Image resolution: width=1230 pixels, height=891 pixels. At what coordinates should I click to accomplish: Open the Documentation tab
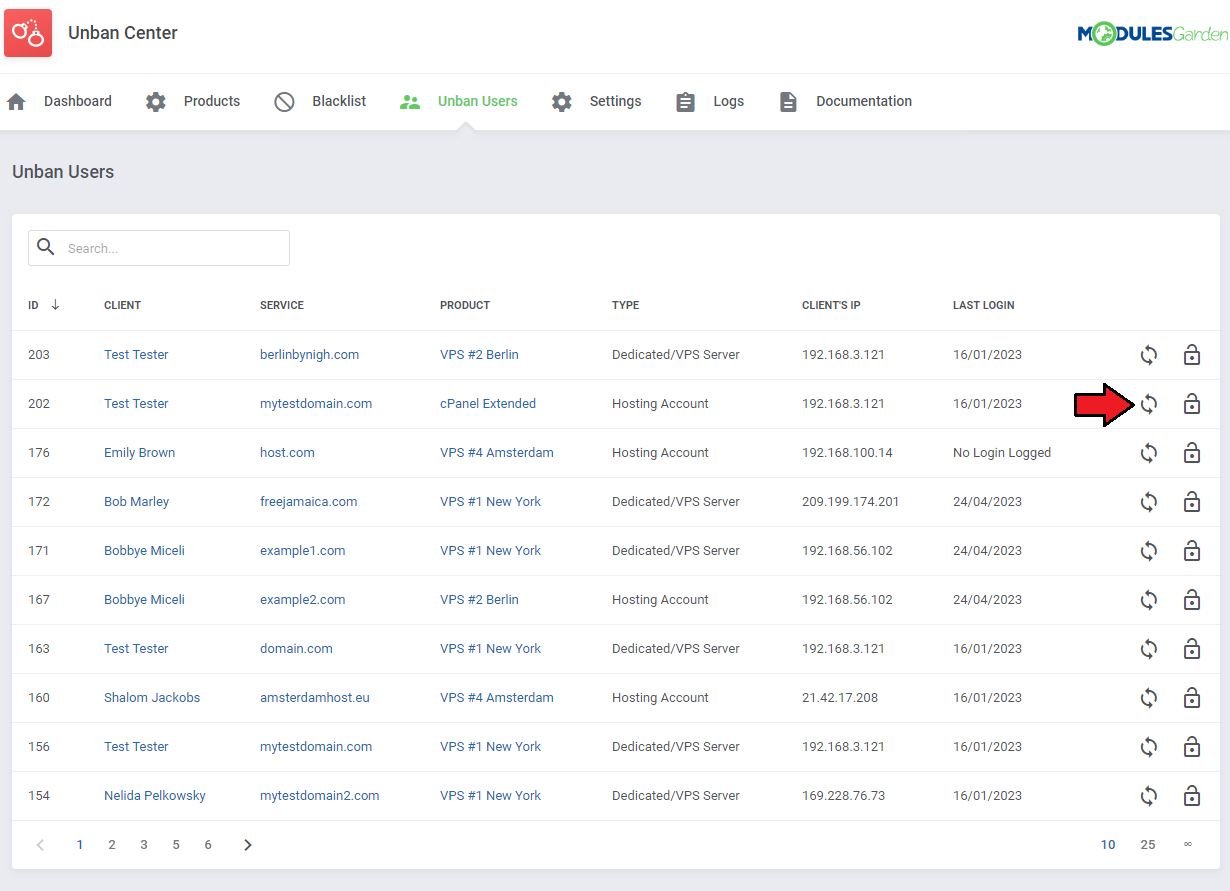tap(845, 101)
